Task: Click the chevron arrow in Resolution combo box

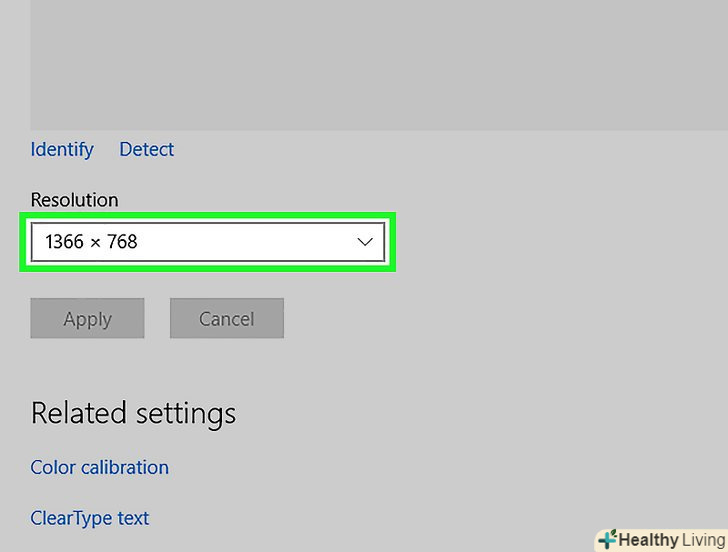Action: point(365,241)
